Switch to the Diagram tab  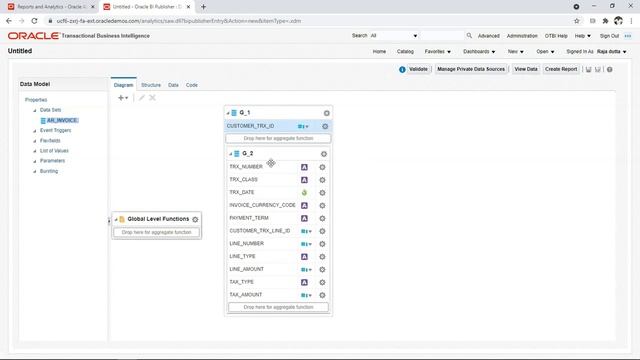(x=123, y=85)
